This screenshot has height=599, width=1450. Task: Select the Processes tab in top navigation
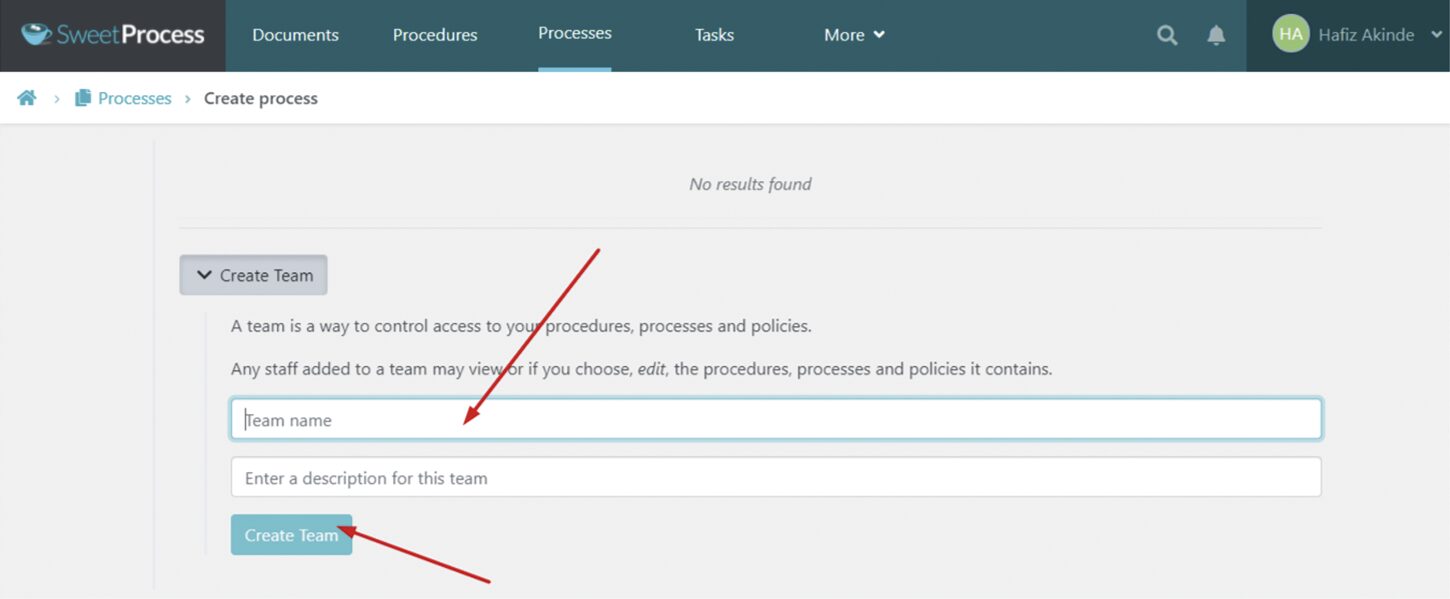pyautogui.click(x=575, y=34)
